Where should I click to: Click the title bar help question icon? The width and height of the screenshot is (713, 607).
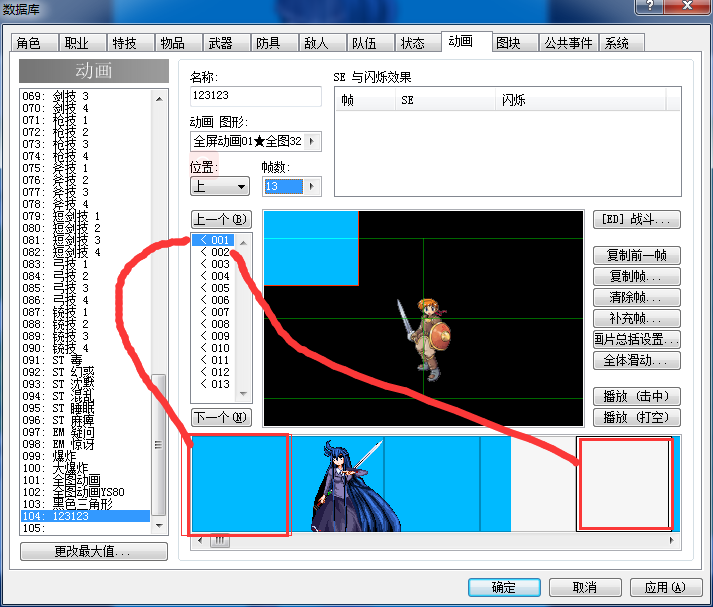(650, 6)
